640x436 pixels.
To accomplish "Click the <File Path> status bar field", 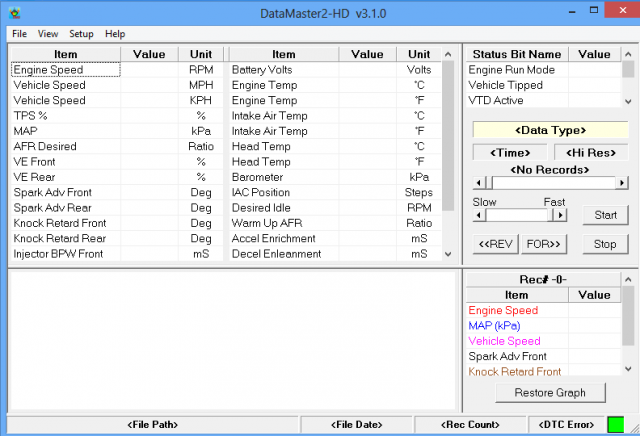I will [x=153, y=425].
